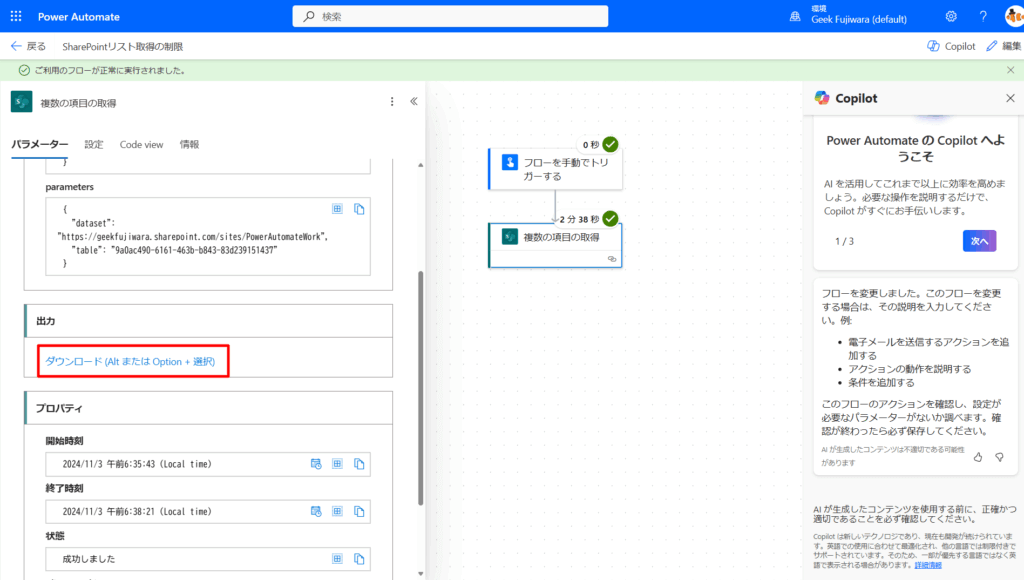Open the settings gear icon
This screenshot has width=1024, height=580.
click(x=951, y=16)
